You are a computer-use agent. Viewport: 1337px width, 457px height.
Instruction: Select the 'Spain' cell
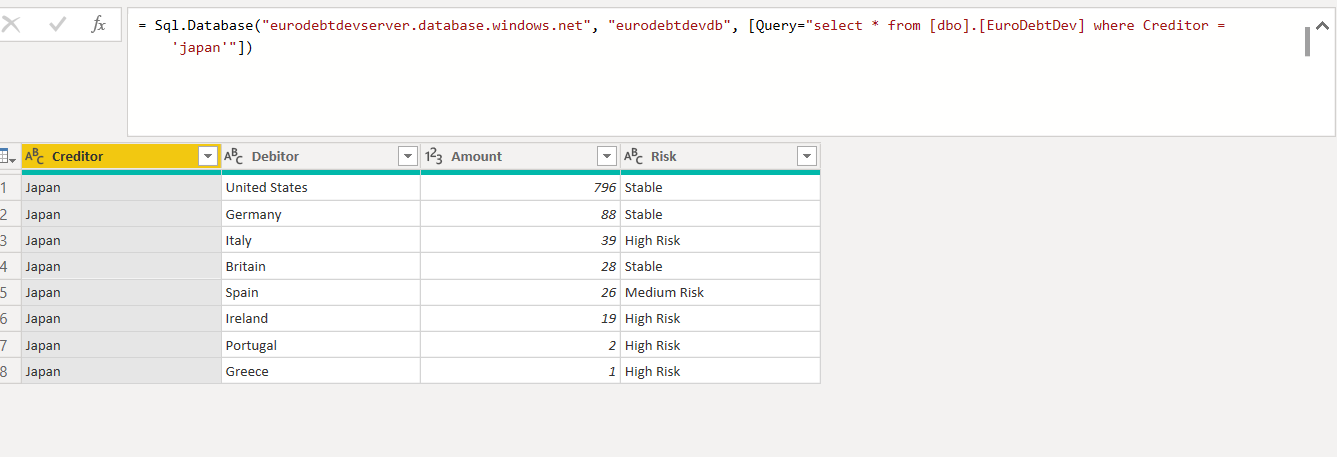(x=321, y=292)
